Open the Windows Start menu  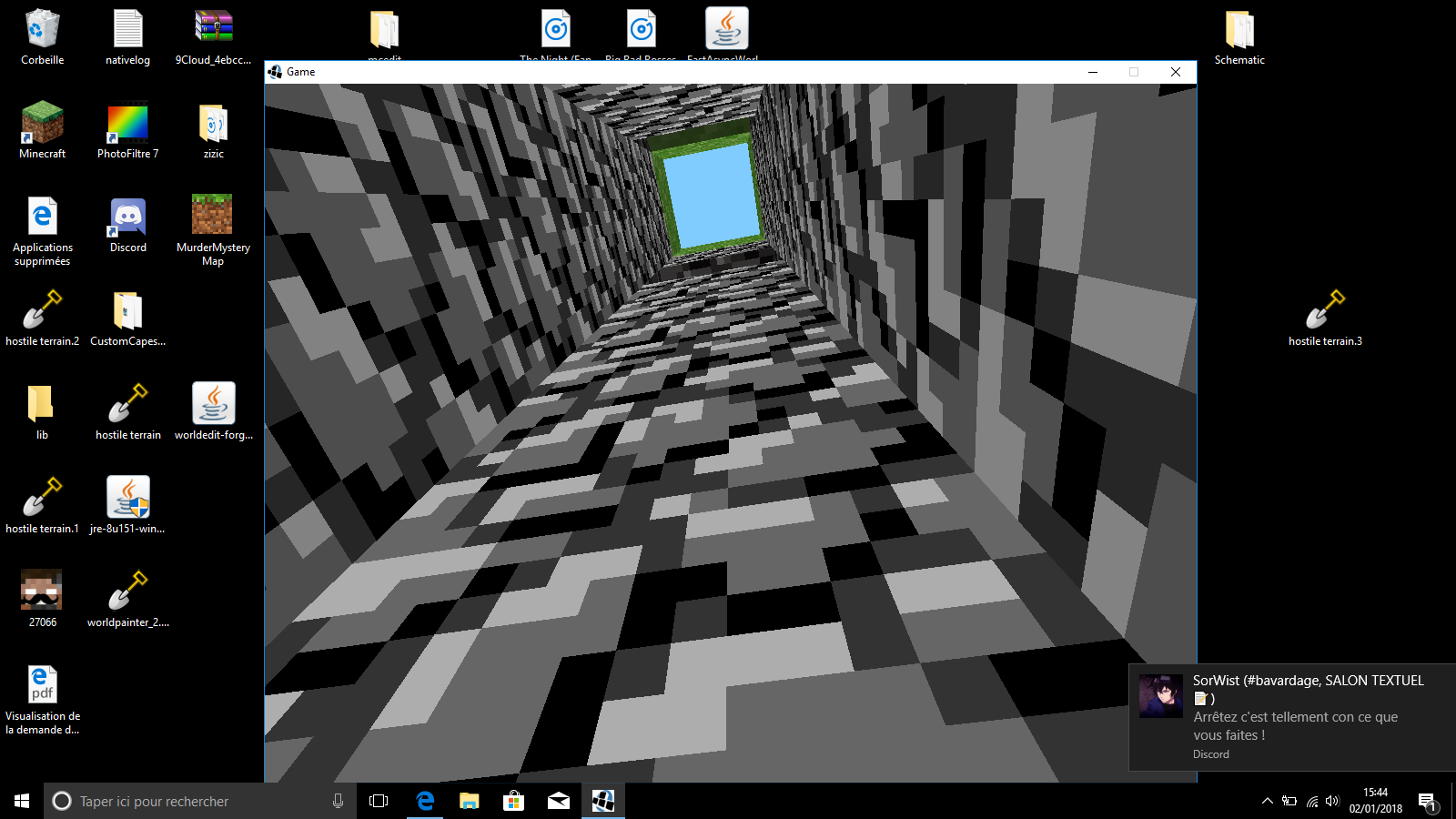click(x=22, y=801)
